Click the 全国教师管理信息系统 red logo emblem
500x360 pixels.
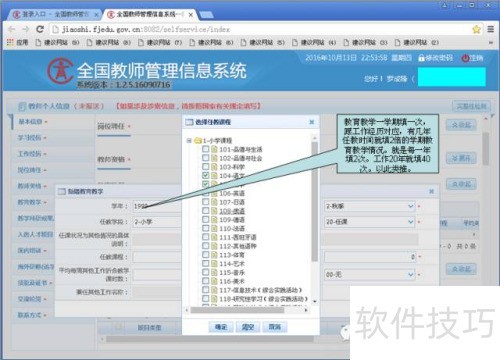click(x=60, y=71)
